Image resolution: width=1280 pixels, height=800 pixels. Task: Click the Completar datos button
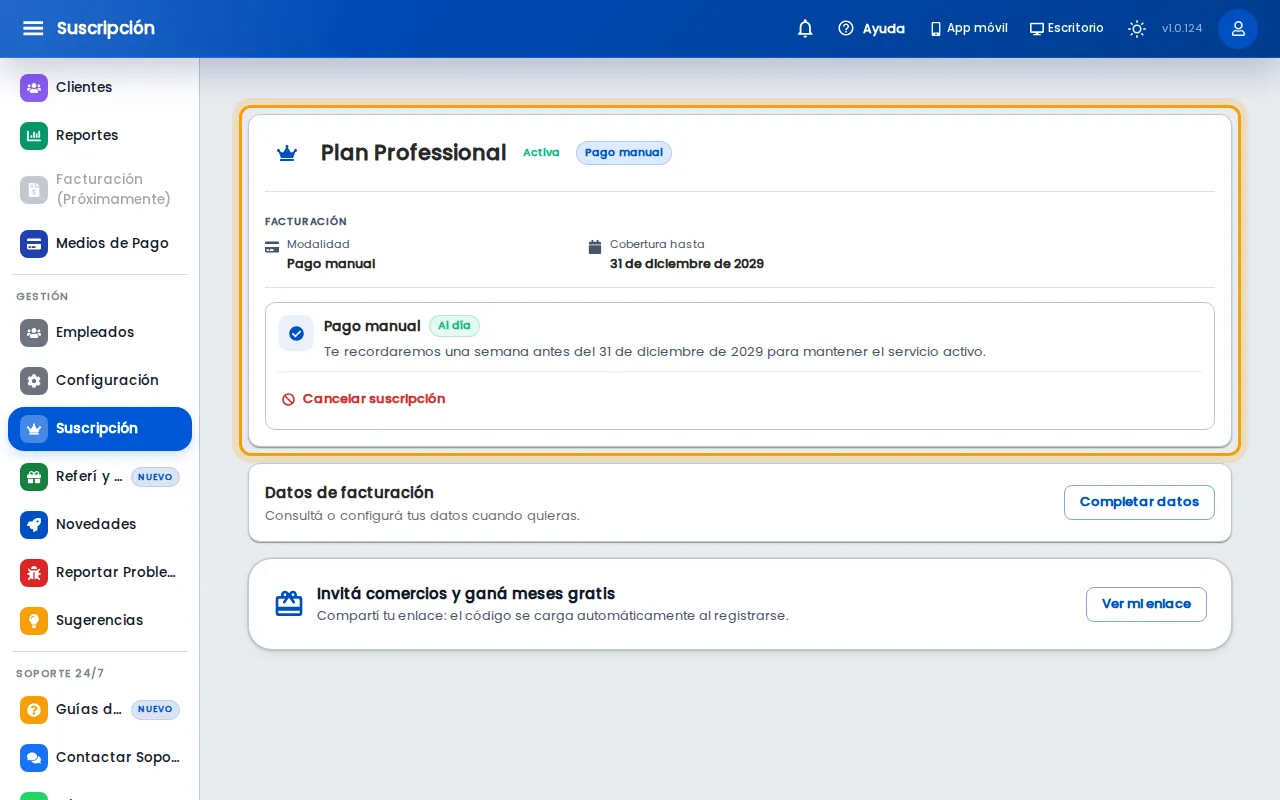pyautogui.click(x=1139, y=502)
